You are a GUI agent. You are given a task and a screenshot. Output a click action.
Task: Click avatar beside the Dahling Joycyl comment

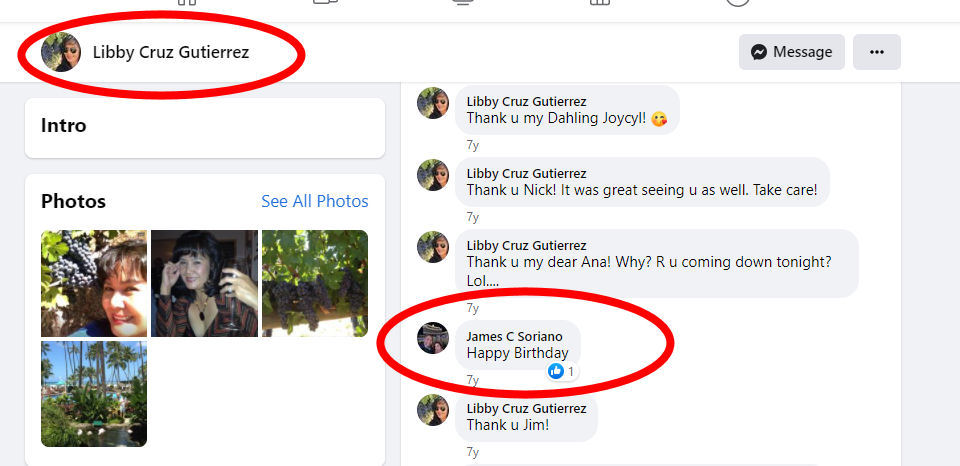[433, 103]
